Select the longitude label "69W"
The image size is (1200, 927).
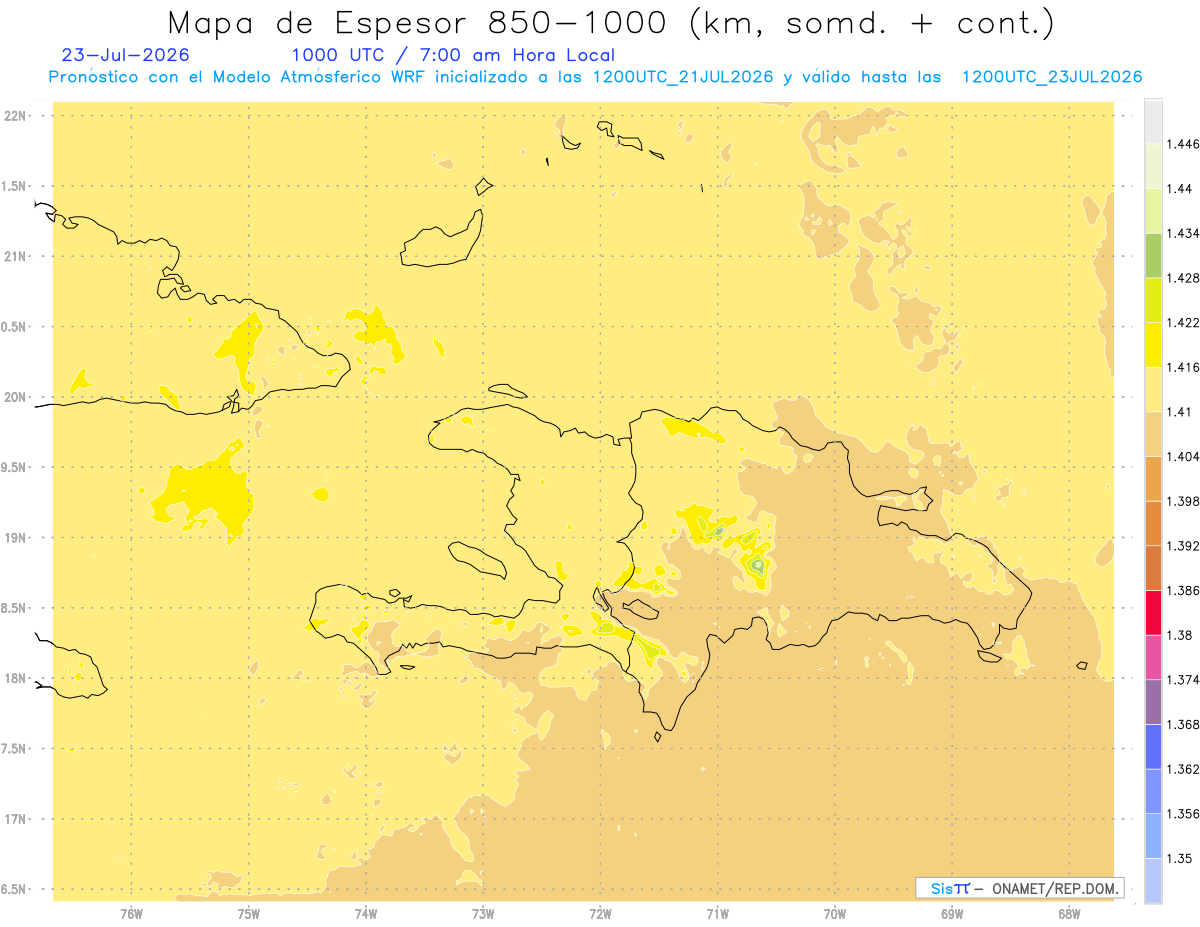tap(952, 914)
